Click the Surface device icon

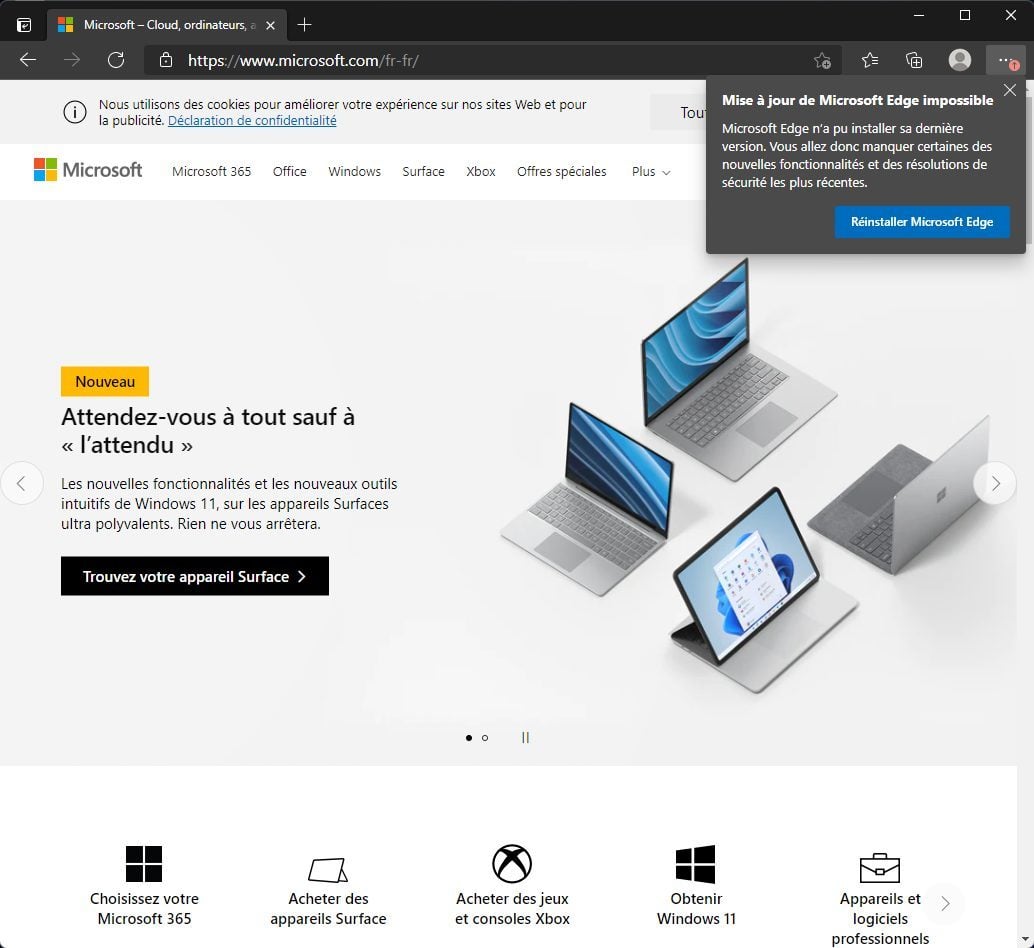[328, 870]
